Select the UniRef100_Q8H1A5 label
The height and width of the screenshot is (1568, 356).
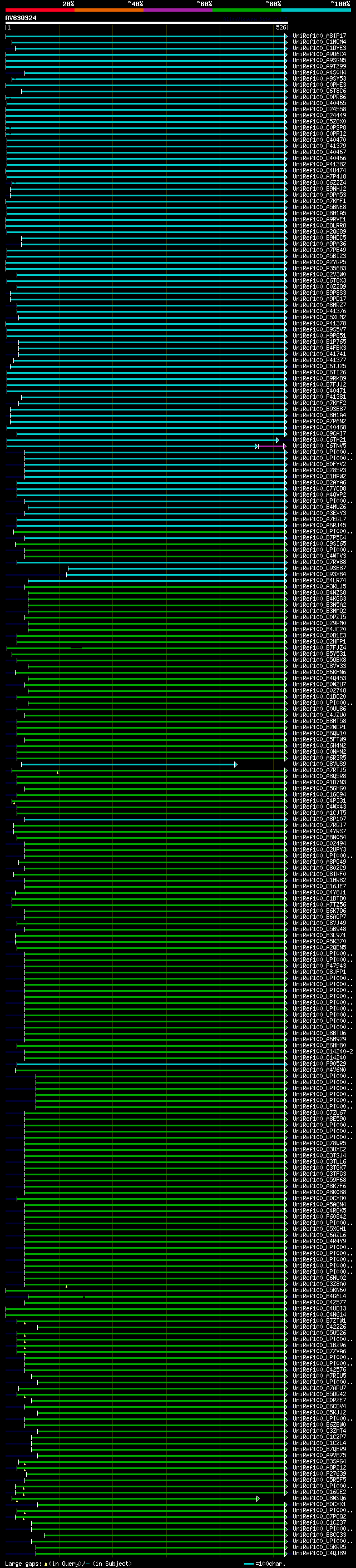(319, 213)
